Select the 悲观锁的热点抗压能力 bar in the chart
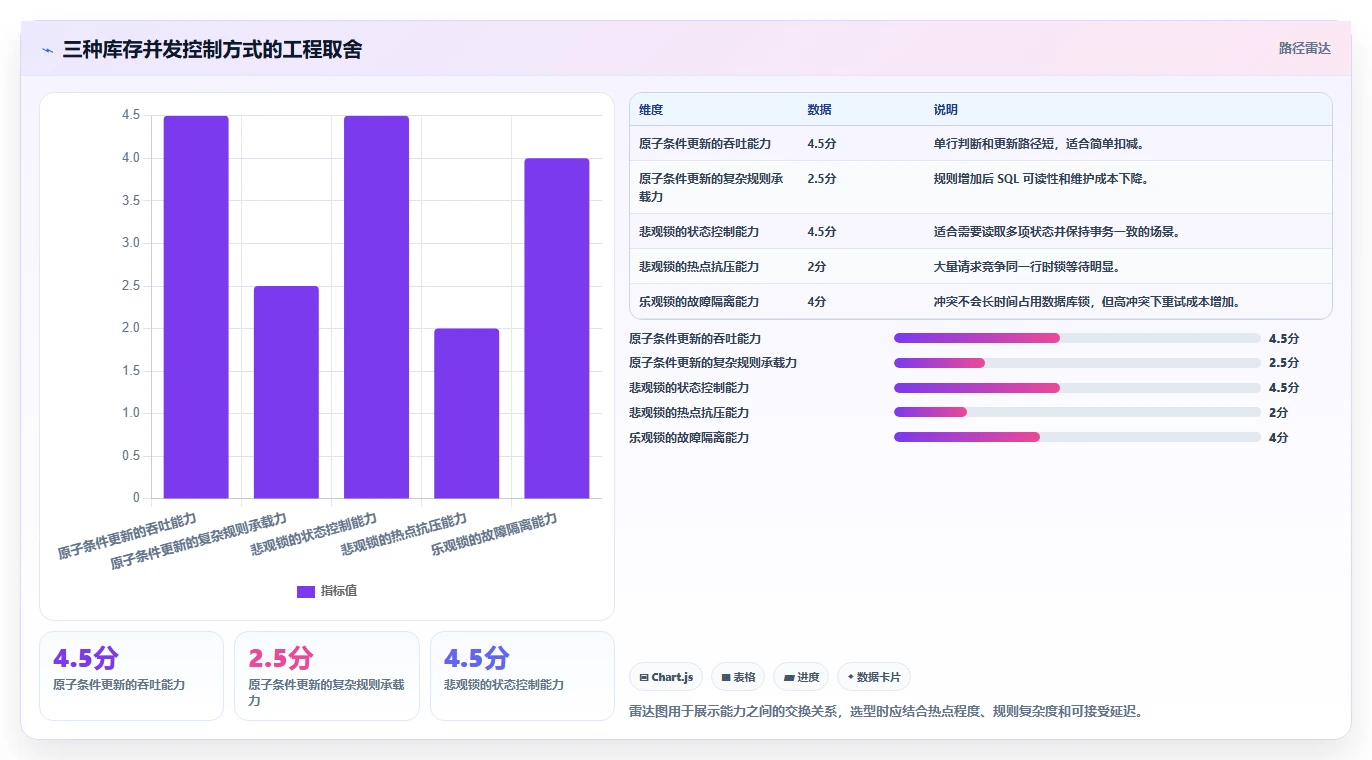The height and width of the screenshot is (760, 1372). 466,413
